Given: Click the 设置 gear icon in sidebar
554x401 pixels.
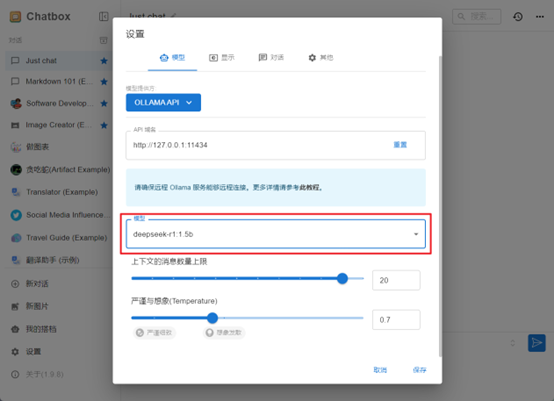Looking at the screenshot, I should click(x=15, y=352).
